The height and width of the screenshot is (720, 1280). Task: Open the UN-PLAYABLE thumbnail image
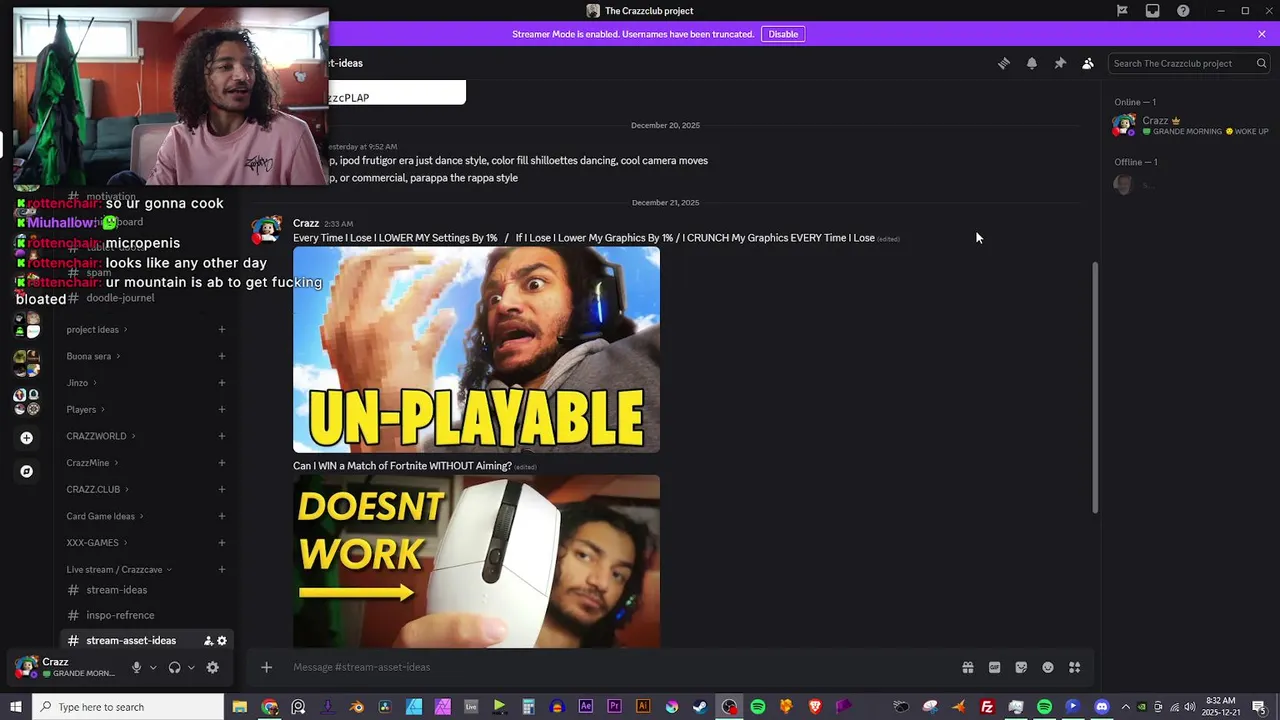(x=476, y=350)
